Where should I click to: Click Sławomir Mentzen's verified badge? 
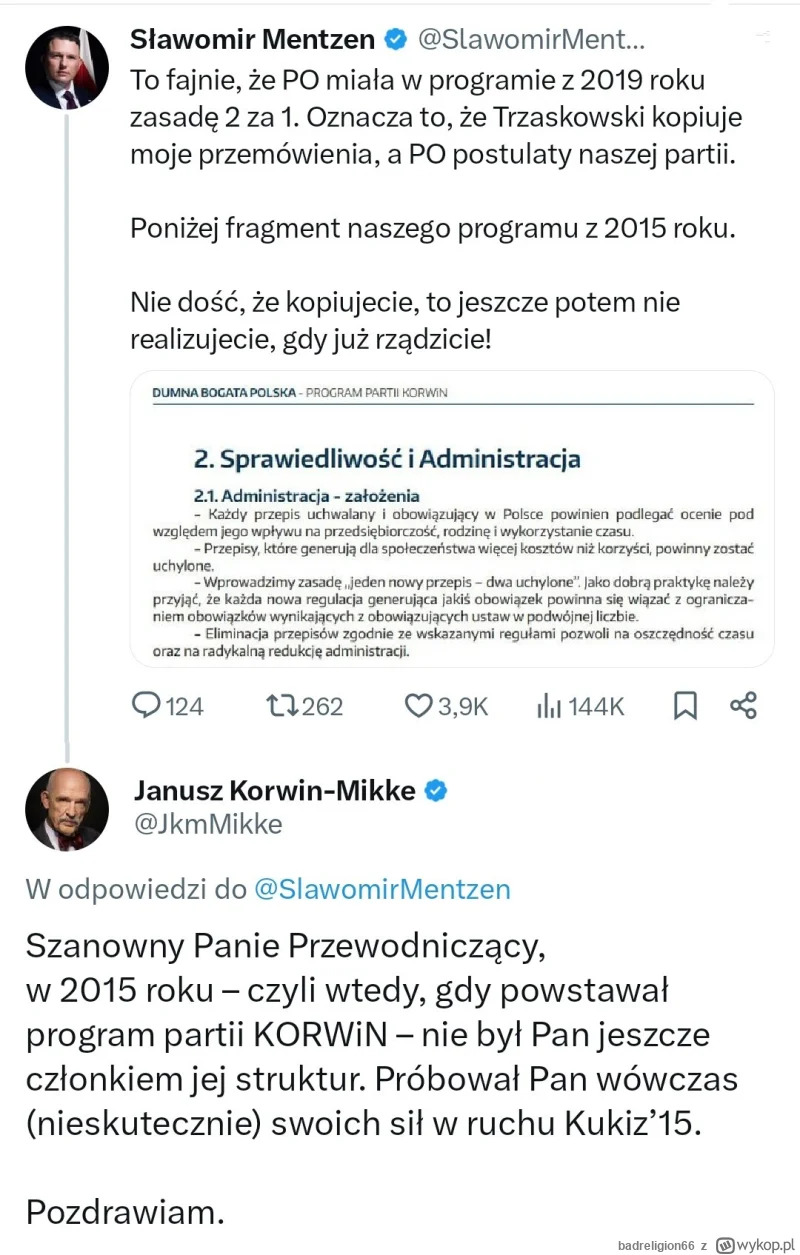pyautogui.click(x=396, y=40)
